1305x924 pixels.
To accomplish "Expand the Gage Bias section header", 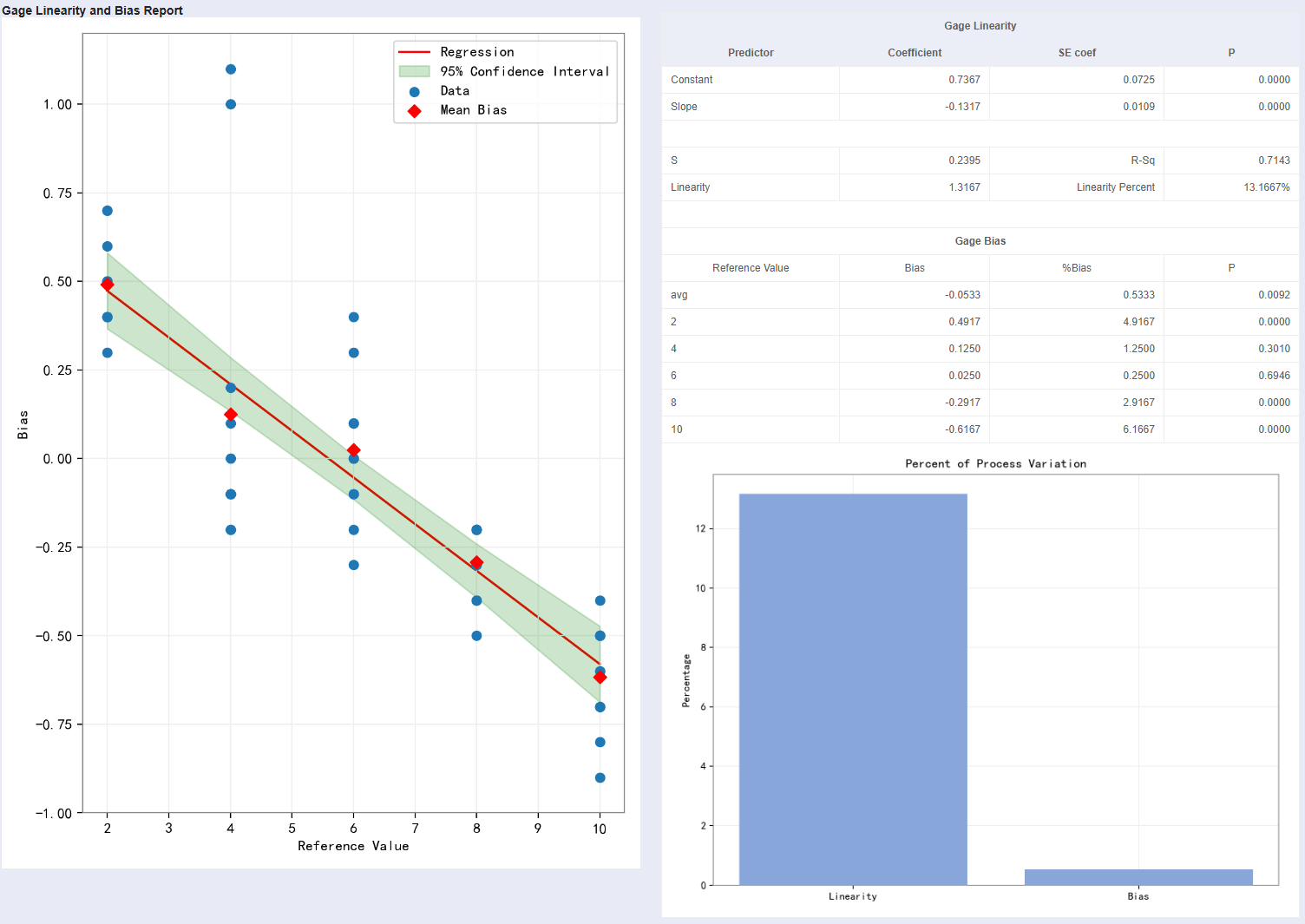I will (x=980, y=241).
